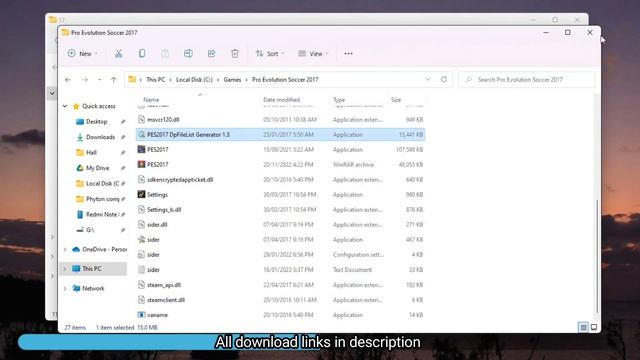Expand the address bar history chevron
The image size is (640, 360).
pos(428,80)
